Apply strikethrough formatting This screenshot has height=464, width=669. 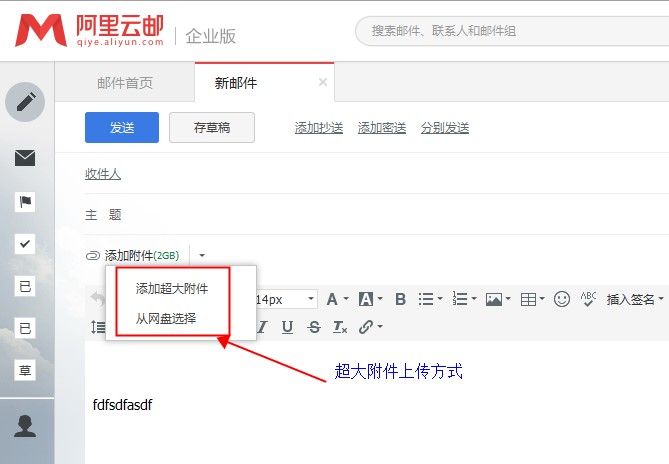click(x=314, y=327)
